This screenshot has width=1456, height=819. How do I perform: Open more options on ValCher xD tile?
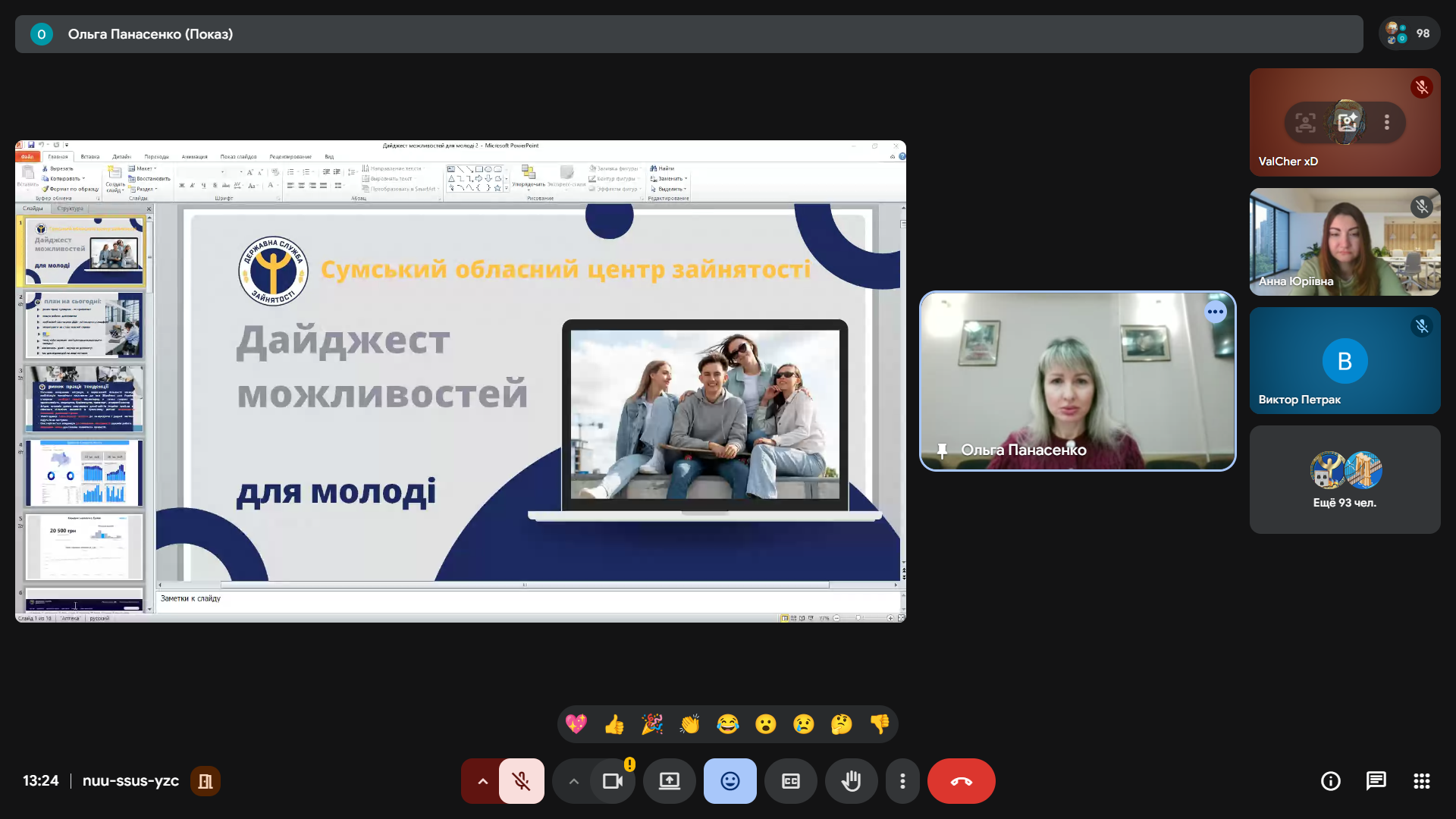pos(1386,122)
